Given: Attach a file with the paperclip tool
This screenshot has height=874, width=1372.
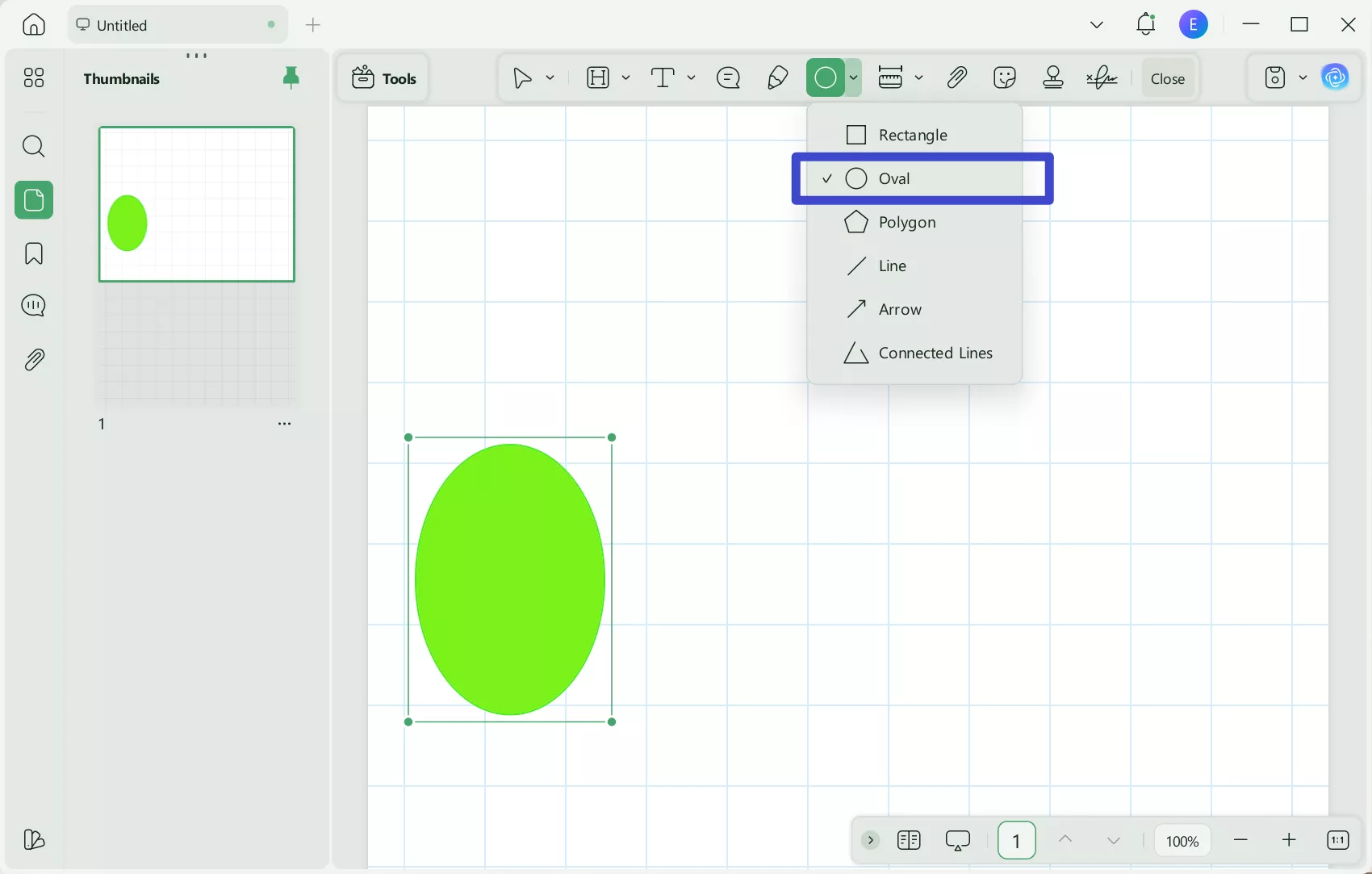Looking at the screenshot, I should (956, 77).
